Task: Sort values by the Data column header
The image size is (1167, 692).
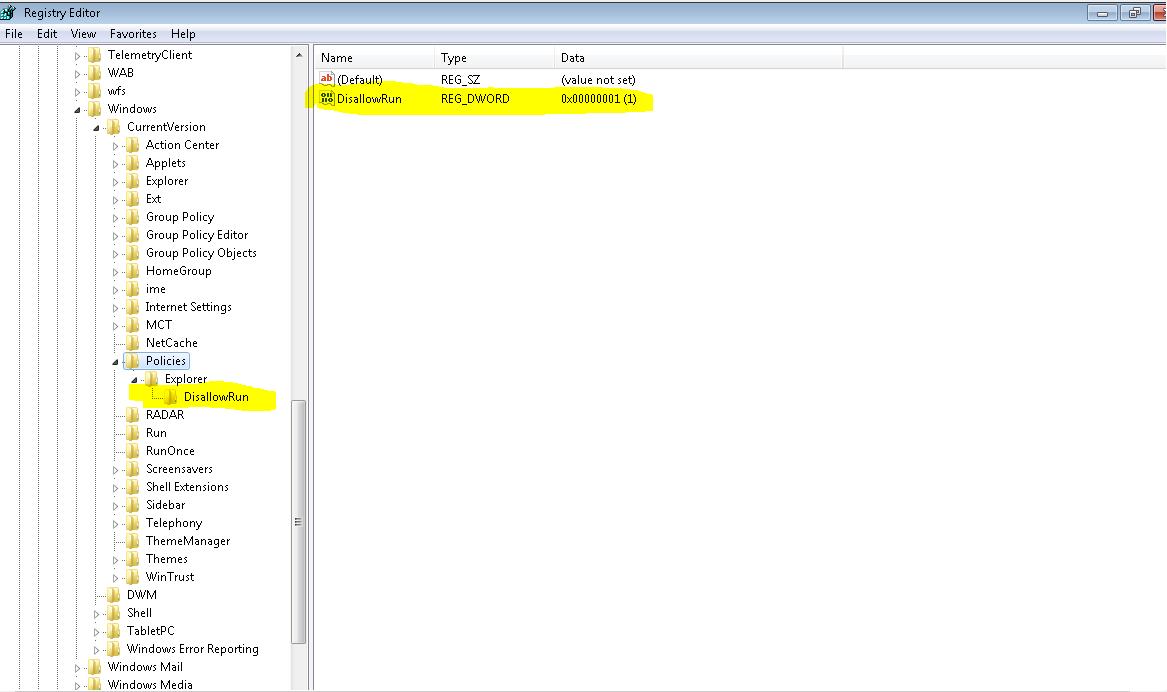Action: tap(698, 57)
